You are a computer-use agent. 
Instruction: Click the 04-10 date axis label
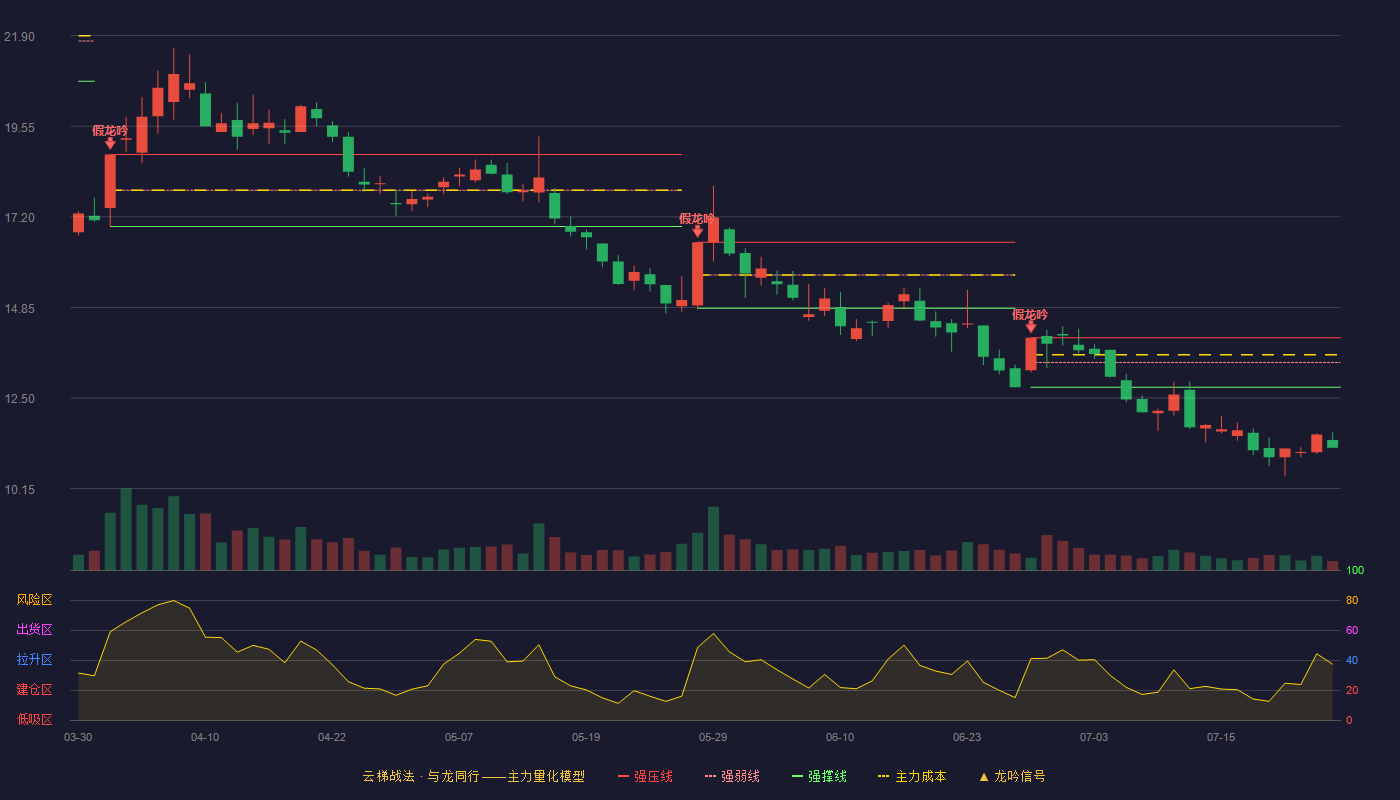(205, 738)
